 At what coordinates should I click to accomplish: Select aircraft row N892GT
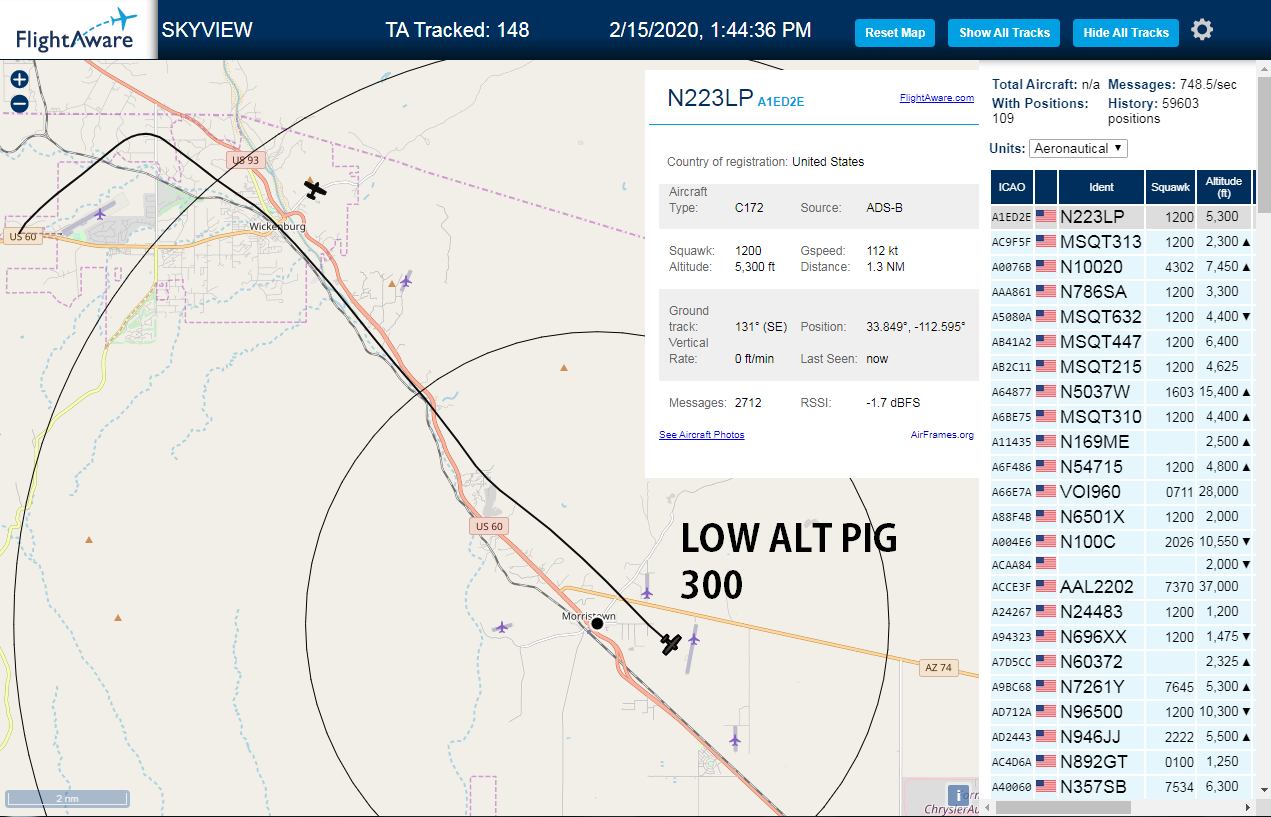click(x=1121, y=761)
